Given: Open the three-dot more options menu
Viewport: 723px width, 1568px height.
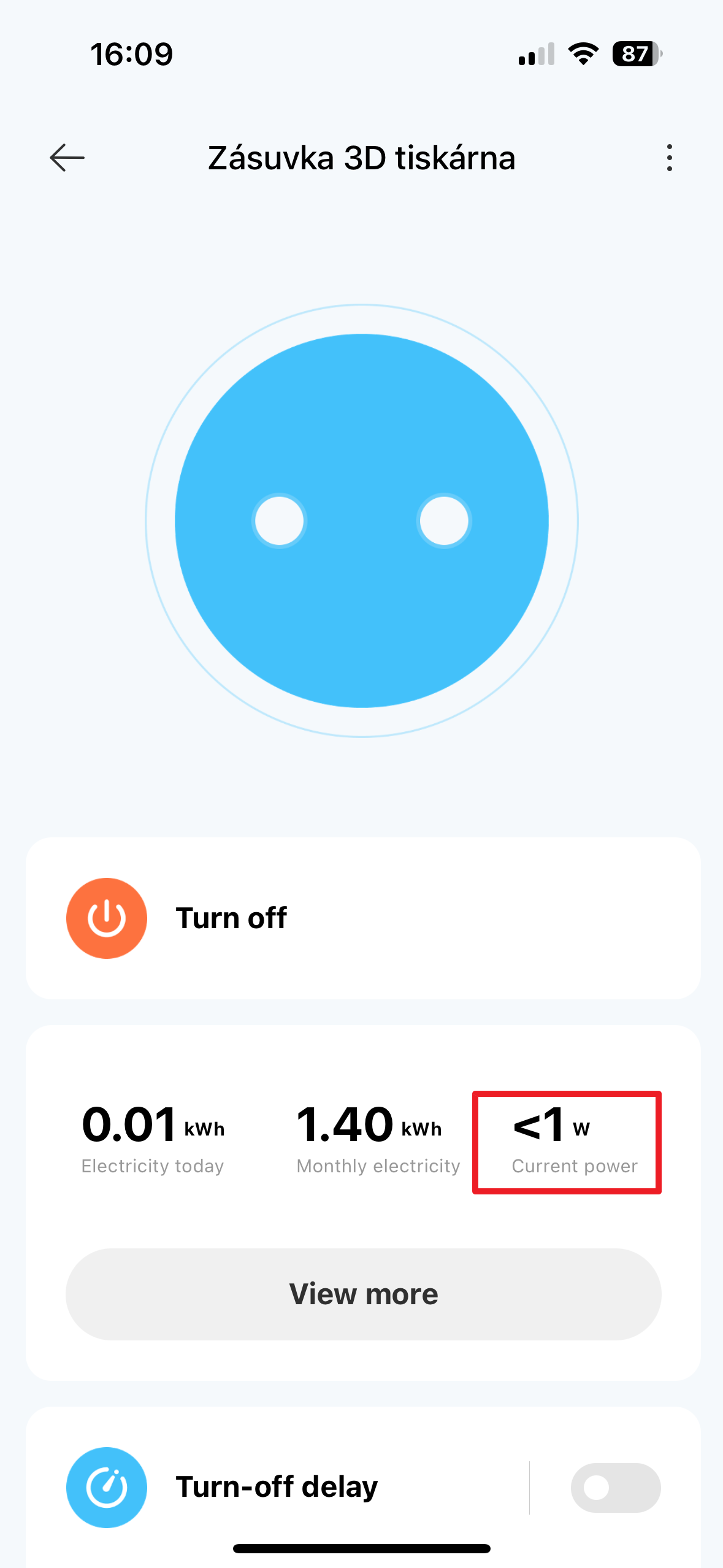Looking at the screenshot, I should coord(669,158).
